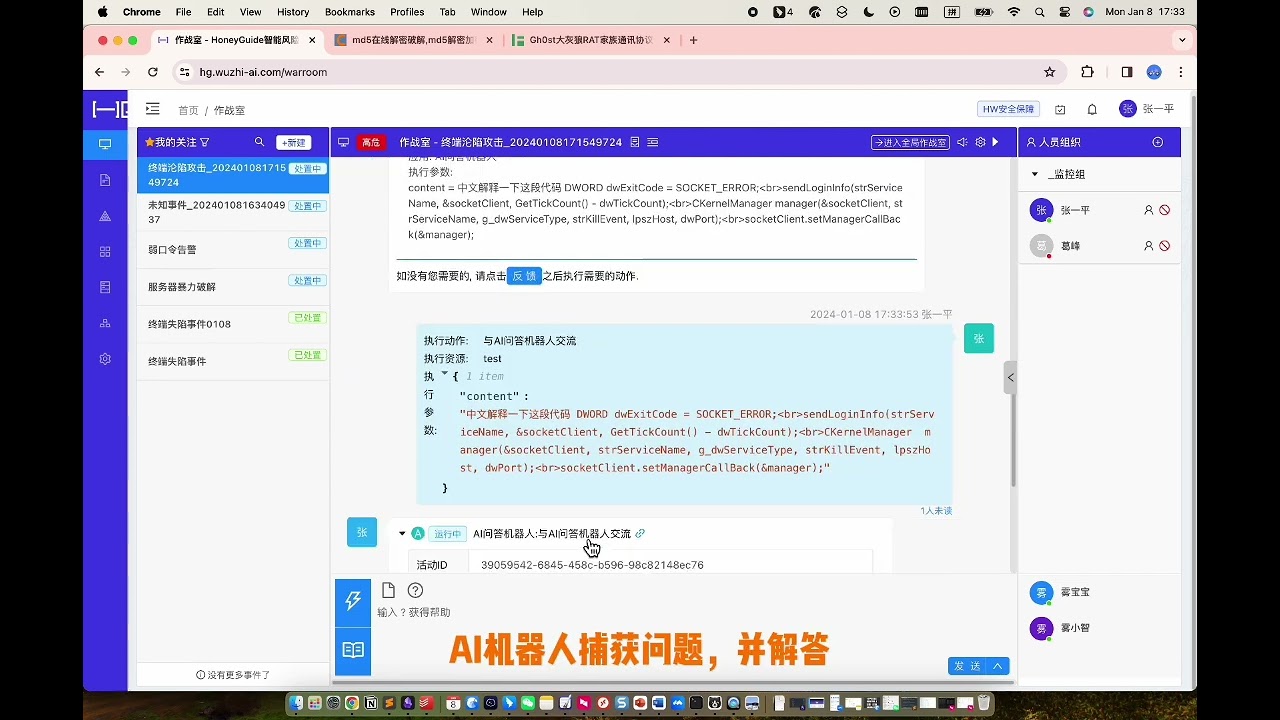Screen dimensions: 1280x720
Task: Click the 发送 button
Action: click(968, 666)
